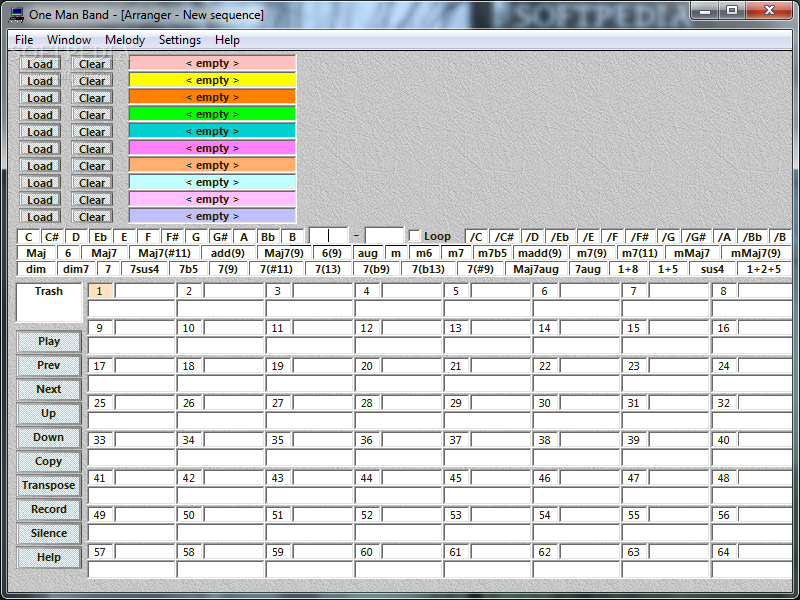This screenshot has height=600, width=800.
Task: Open the File menu
Action: 24,40
